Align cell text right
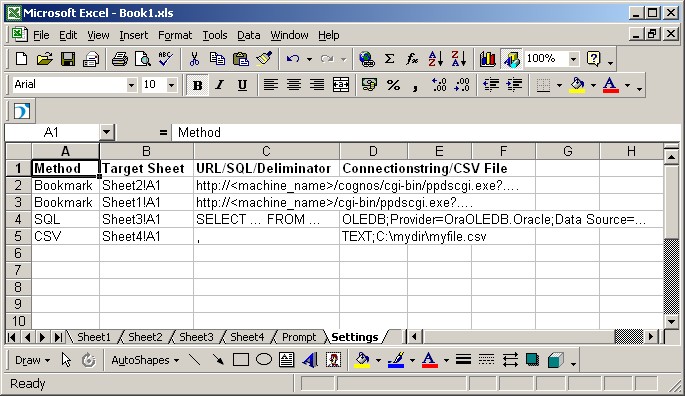Screen dimensions: 685x396 pos(317,85)
